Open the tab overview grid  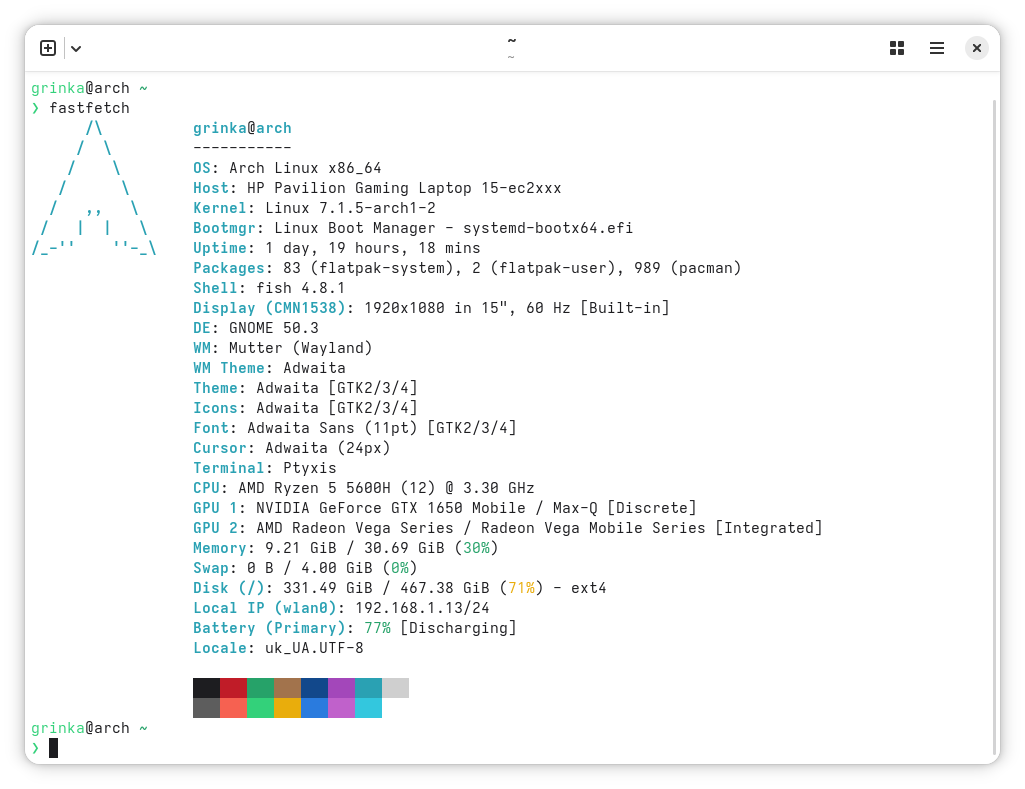[x=897, y=48]
